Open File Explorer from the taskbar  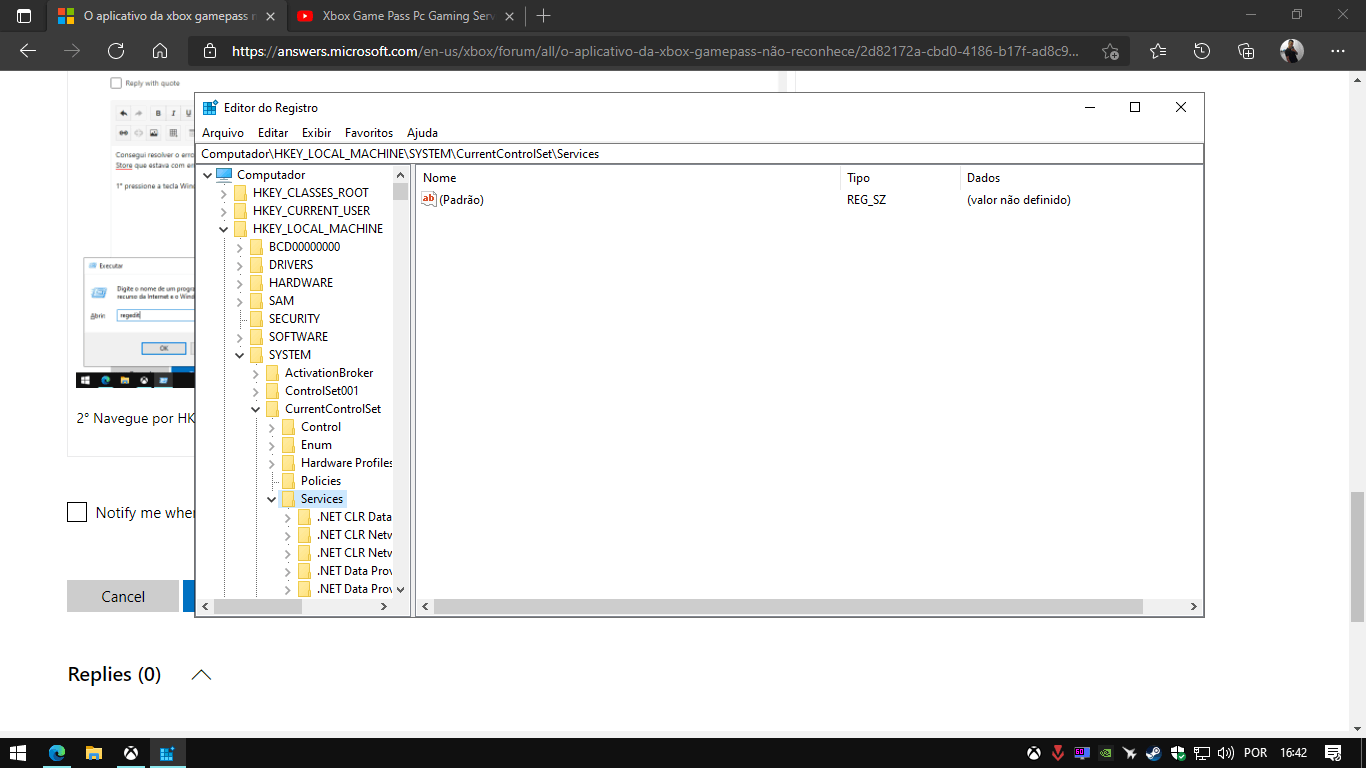(x=94, y=753)
